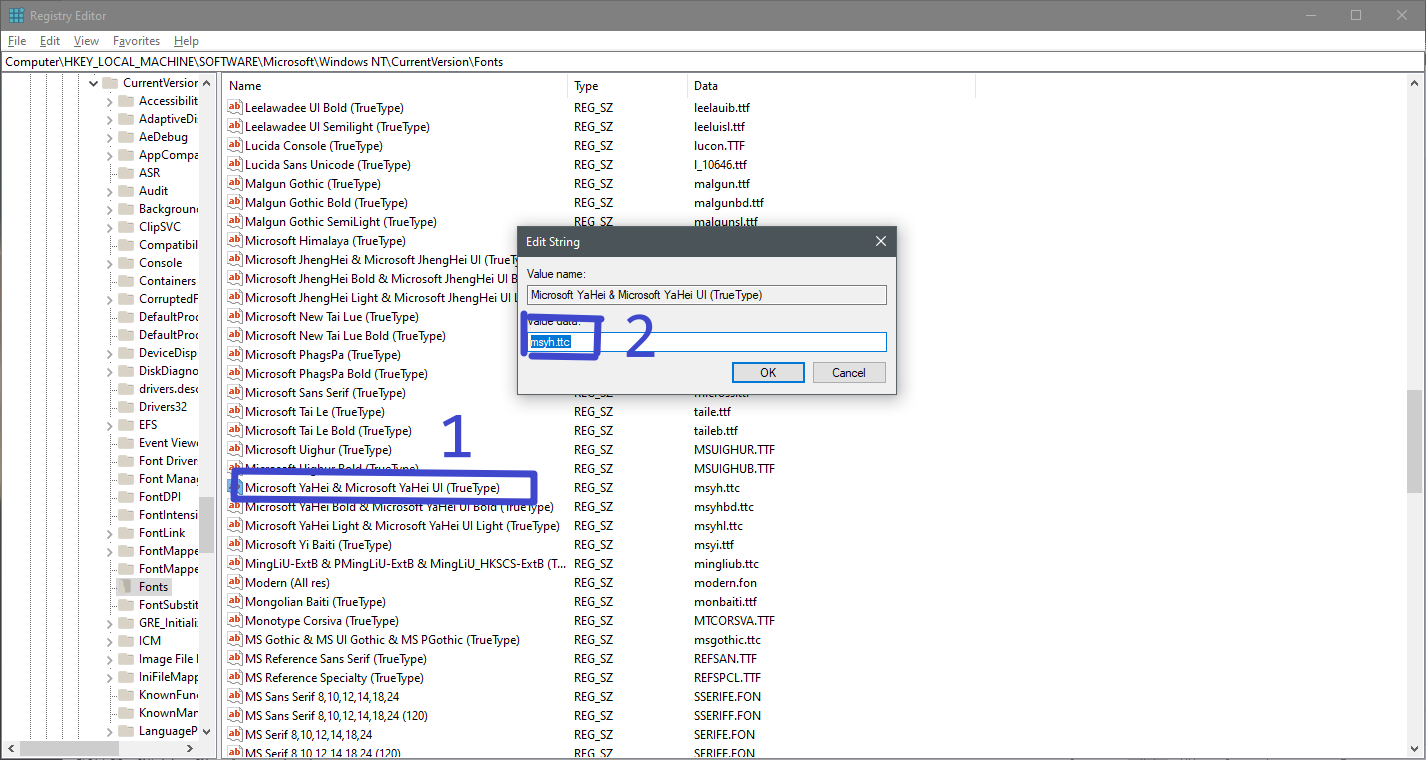Image resolution: width=1426 pixels, height=760 pixels.
Task: Click the Modern (All res) value icon
Action: 235,583
